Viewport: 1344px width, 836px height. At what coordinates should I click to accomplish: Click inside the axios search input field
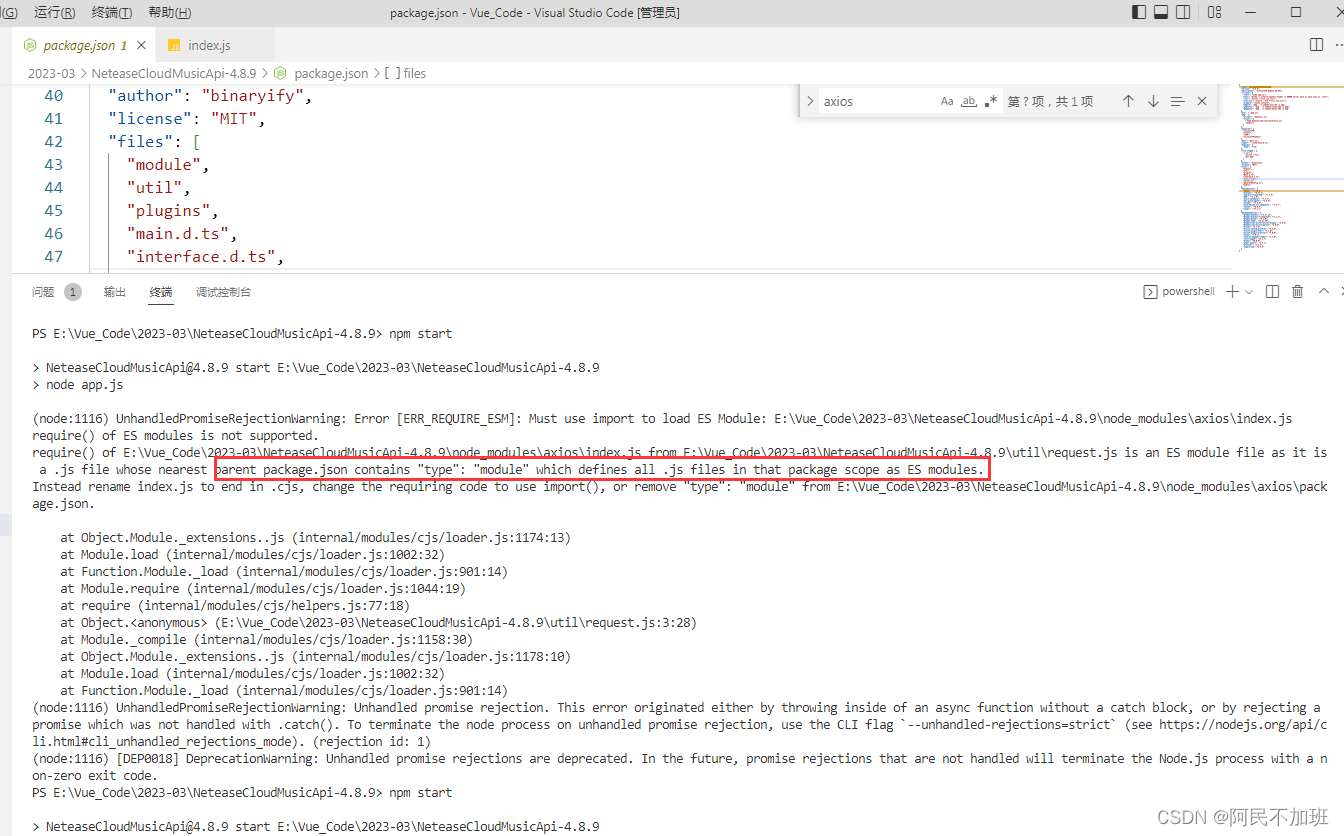(x=880, y=100)
